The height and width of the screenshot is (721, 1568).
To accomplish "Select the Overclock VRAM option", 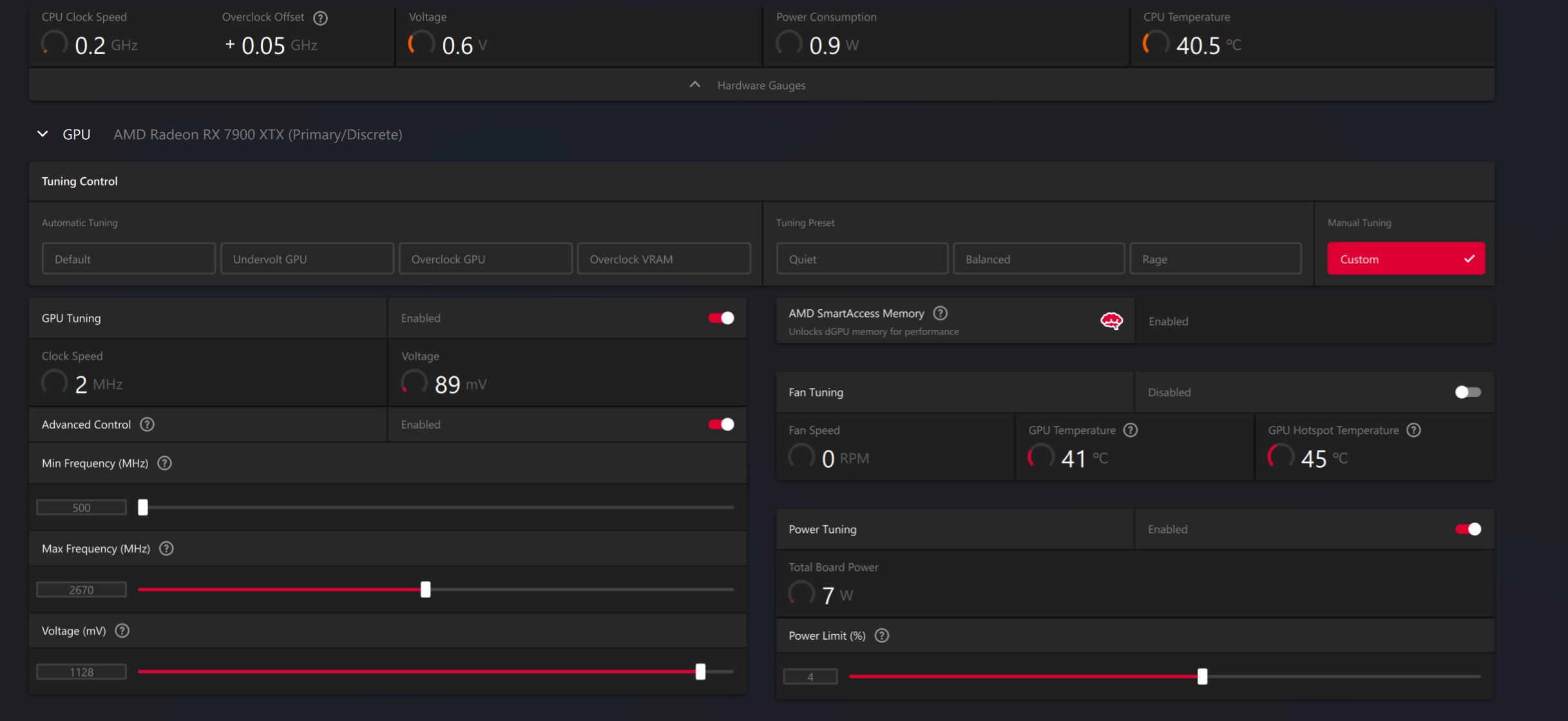I will tap(664, 259).
